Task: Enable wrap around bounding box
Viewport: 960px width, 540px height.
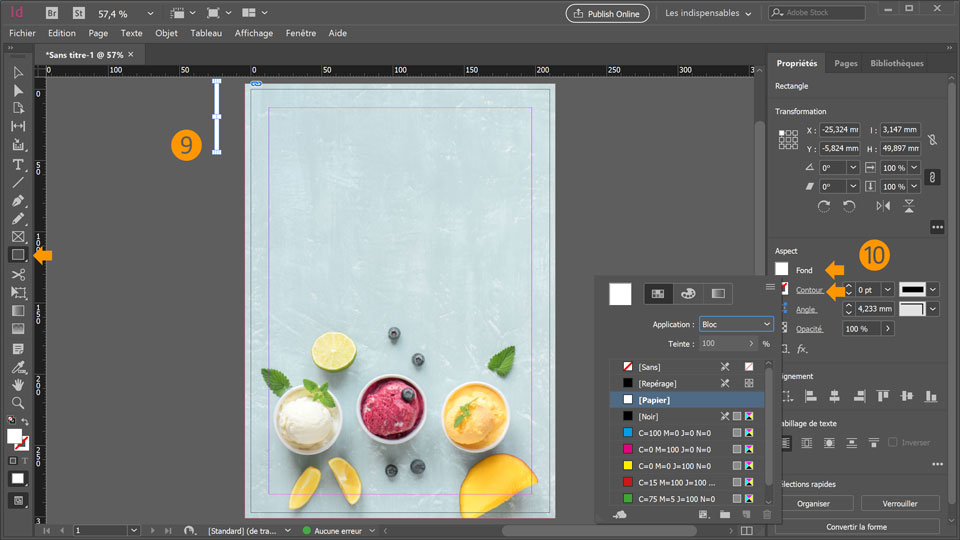Action: pos(807,443)
